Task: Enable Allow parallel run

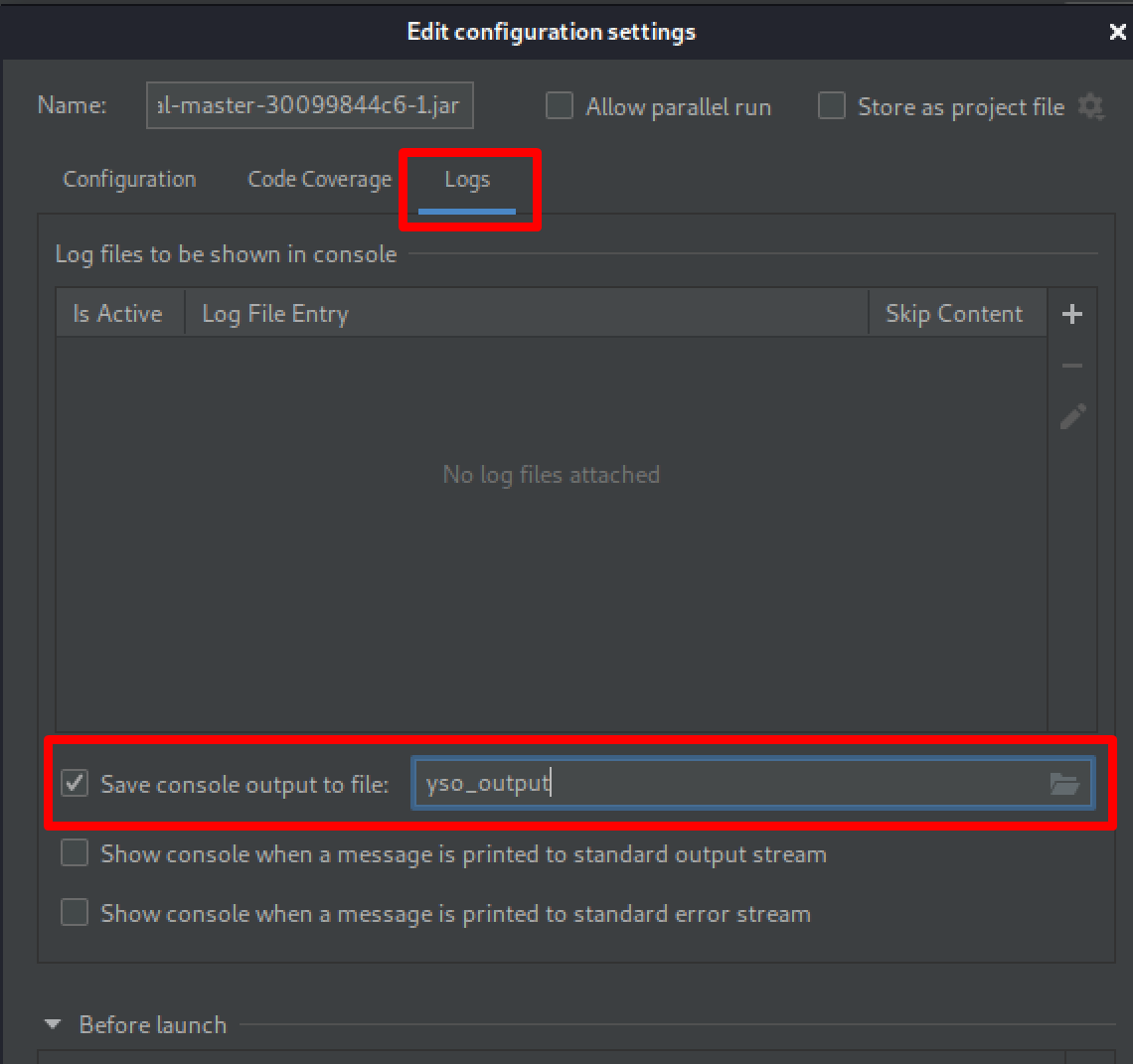Action: pyautogui.click(x=559, y=106)
